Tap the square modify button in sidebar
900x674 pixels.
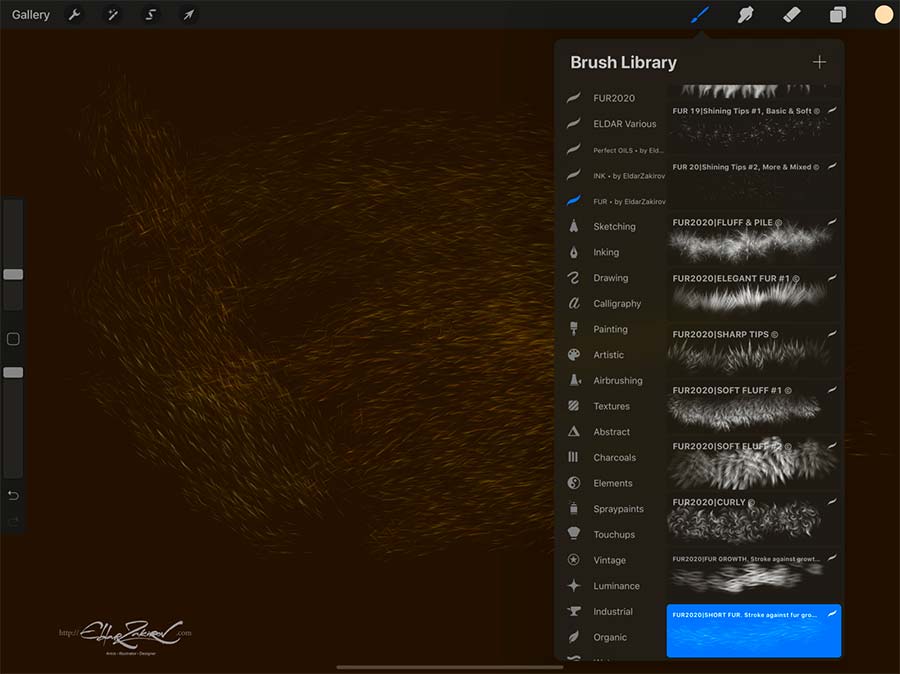point(13,339)
